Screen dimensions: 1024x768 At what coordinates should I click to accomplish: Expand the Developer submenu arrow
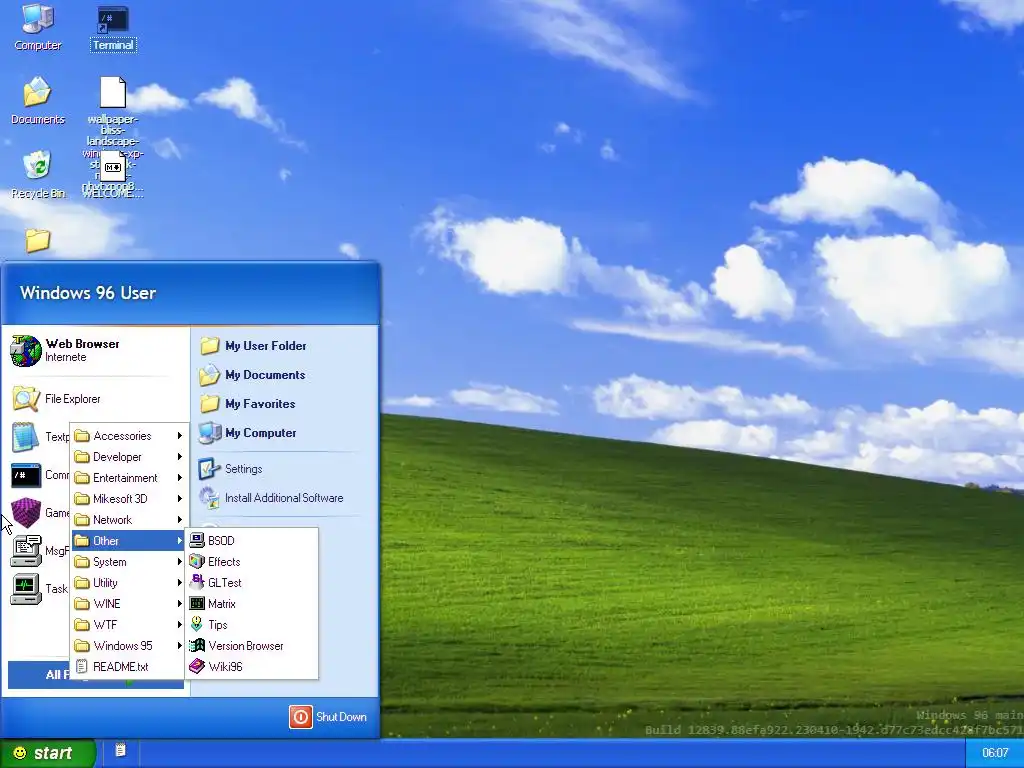click(x=180, y=456)
